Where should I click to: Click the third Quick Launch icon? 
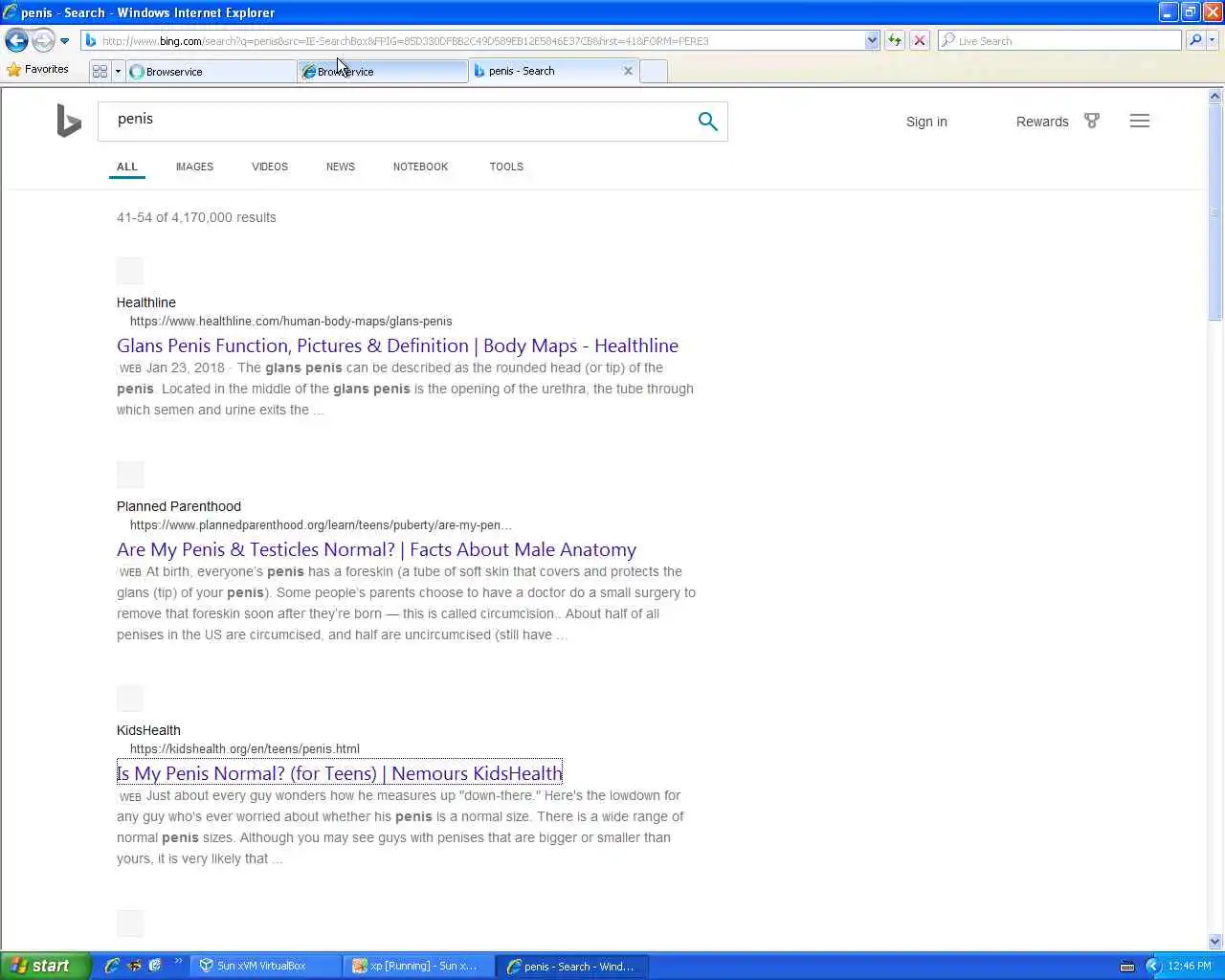coord(155,966)
